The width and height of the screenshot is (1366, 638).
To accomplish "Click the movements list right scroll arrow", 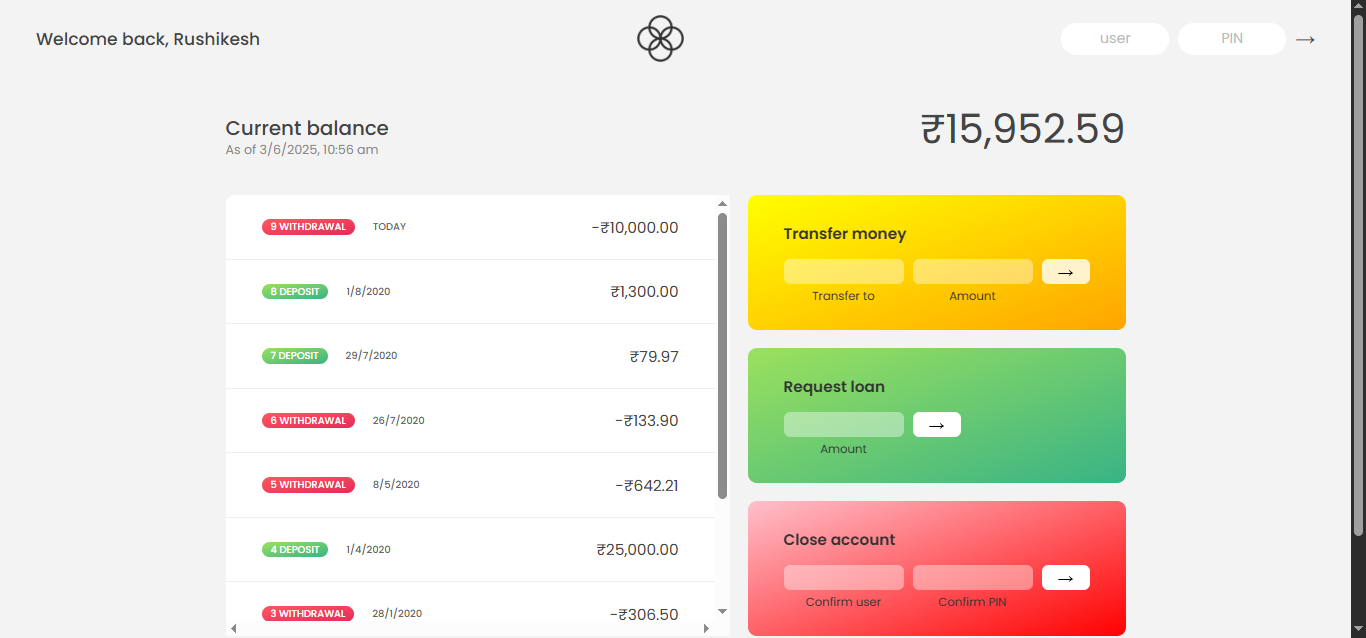I will [x=706, y=629].
